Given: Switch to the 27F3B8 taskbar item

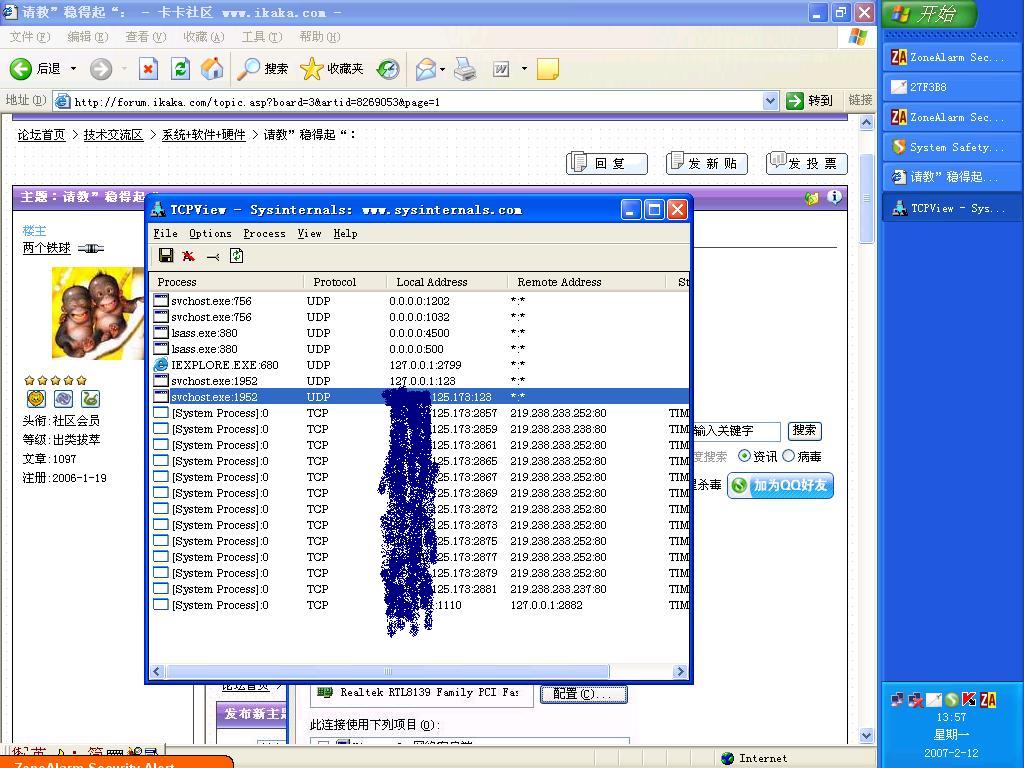Looking at the screenshot, I should pyautogui.click(x=952, y=87).
